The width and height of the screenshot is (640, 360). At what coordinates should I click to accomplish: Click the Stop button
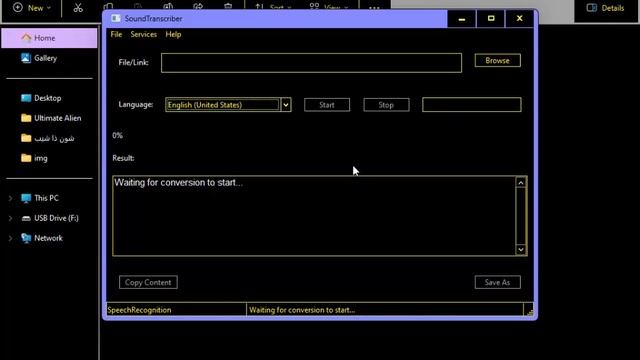coord(386,105)
